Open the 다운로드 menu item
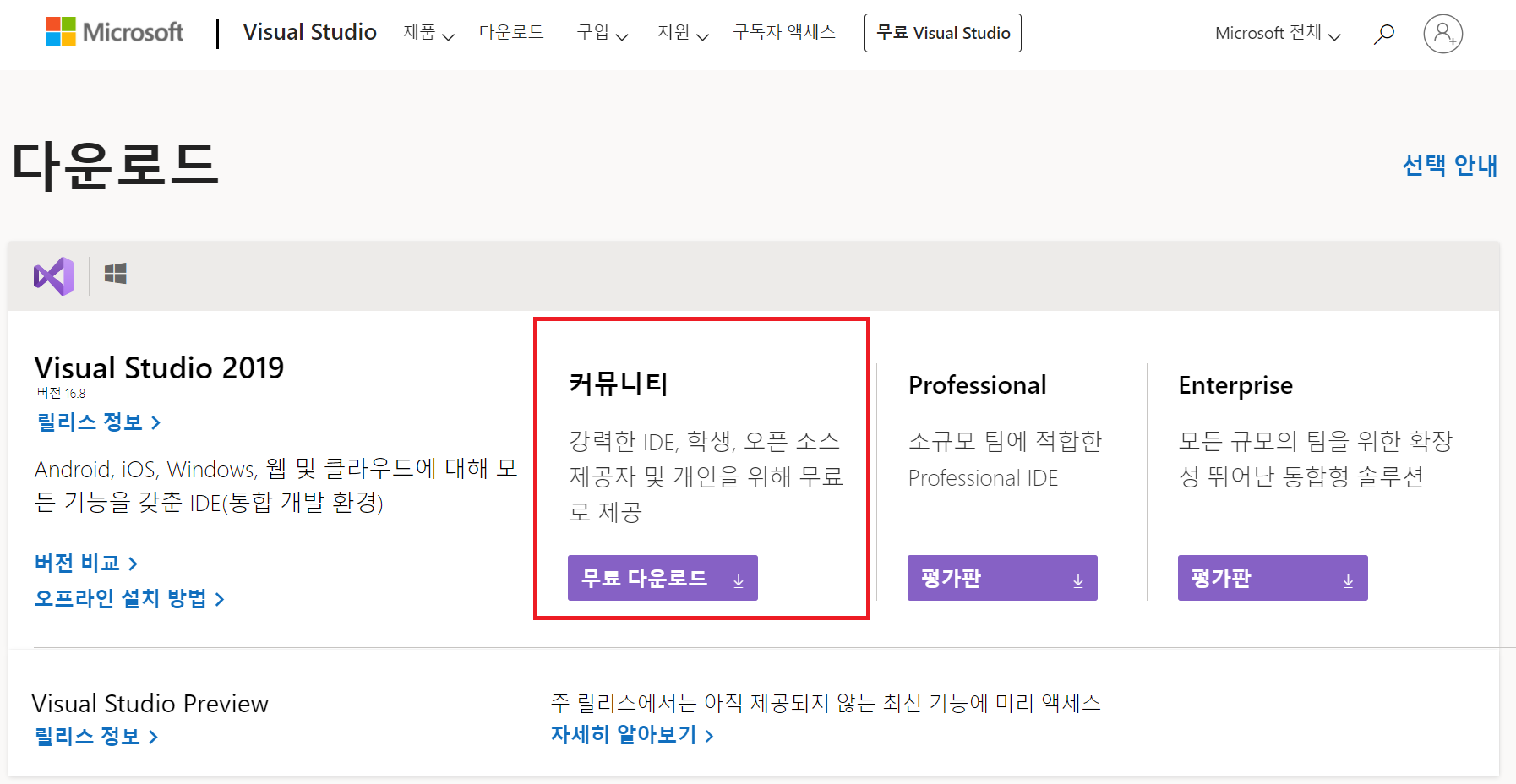The width and height of the screenshot is (1516, 784). coord(511,32)
